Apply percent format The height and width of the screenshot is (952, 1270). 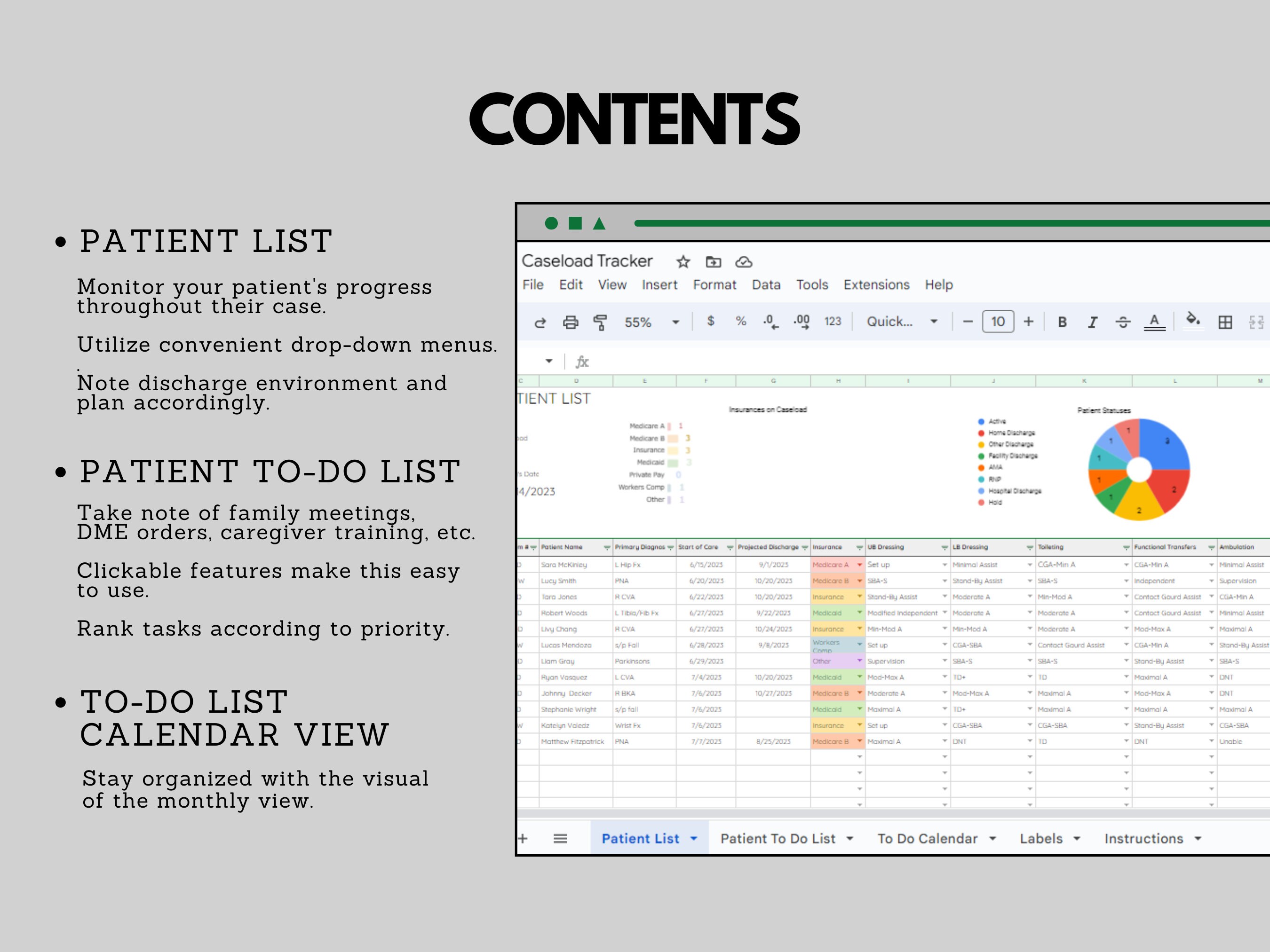[x=740, y=322]
